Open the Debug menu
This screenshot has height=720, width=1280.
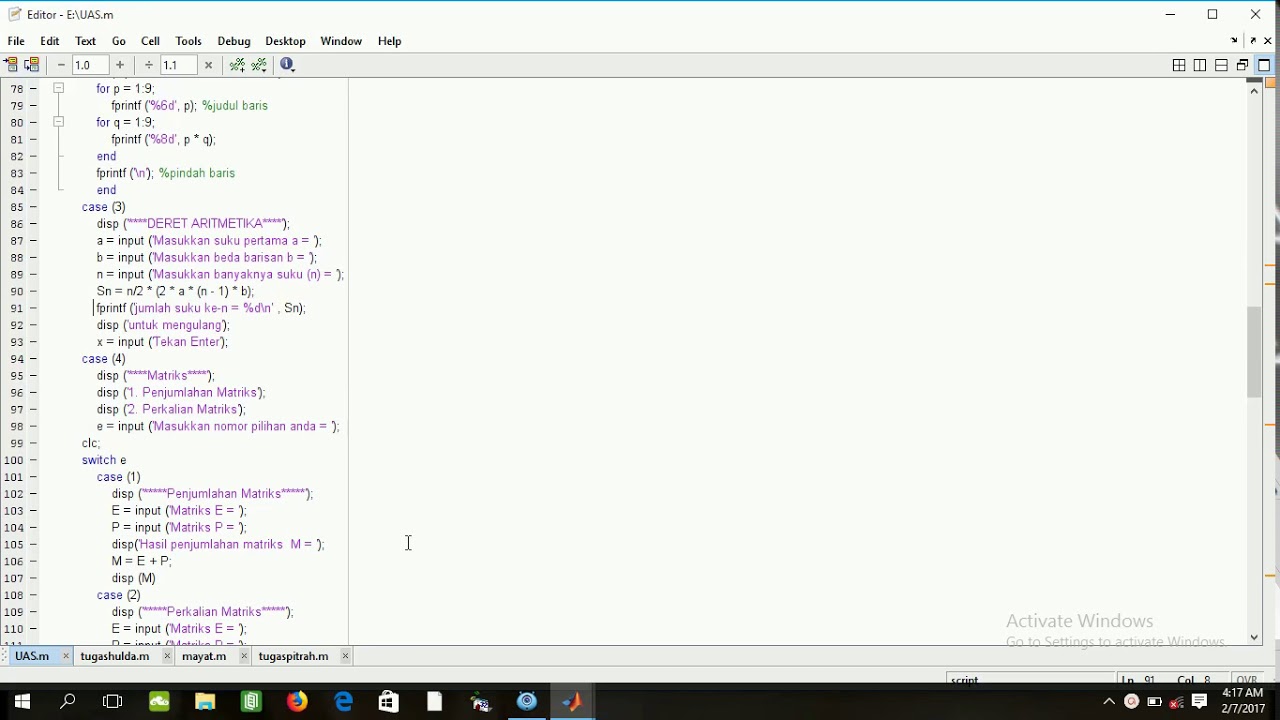click(x=234, y=41)
